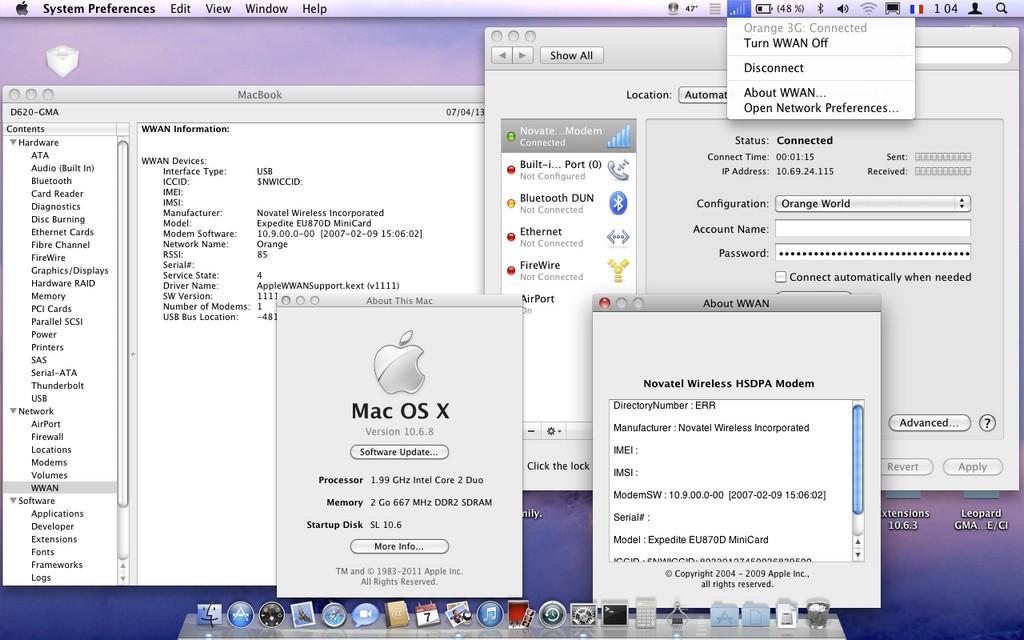
Task: Open Safari from the Dock
Action: click(334, 615)
